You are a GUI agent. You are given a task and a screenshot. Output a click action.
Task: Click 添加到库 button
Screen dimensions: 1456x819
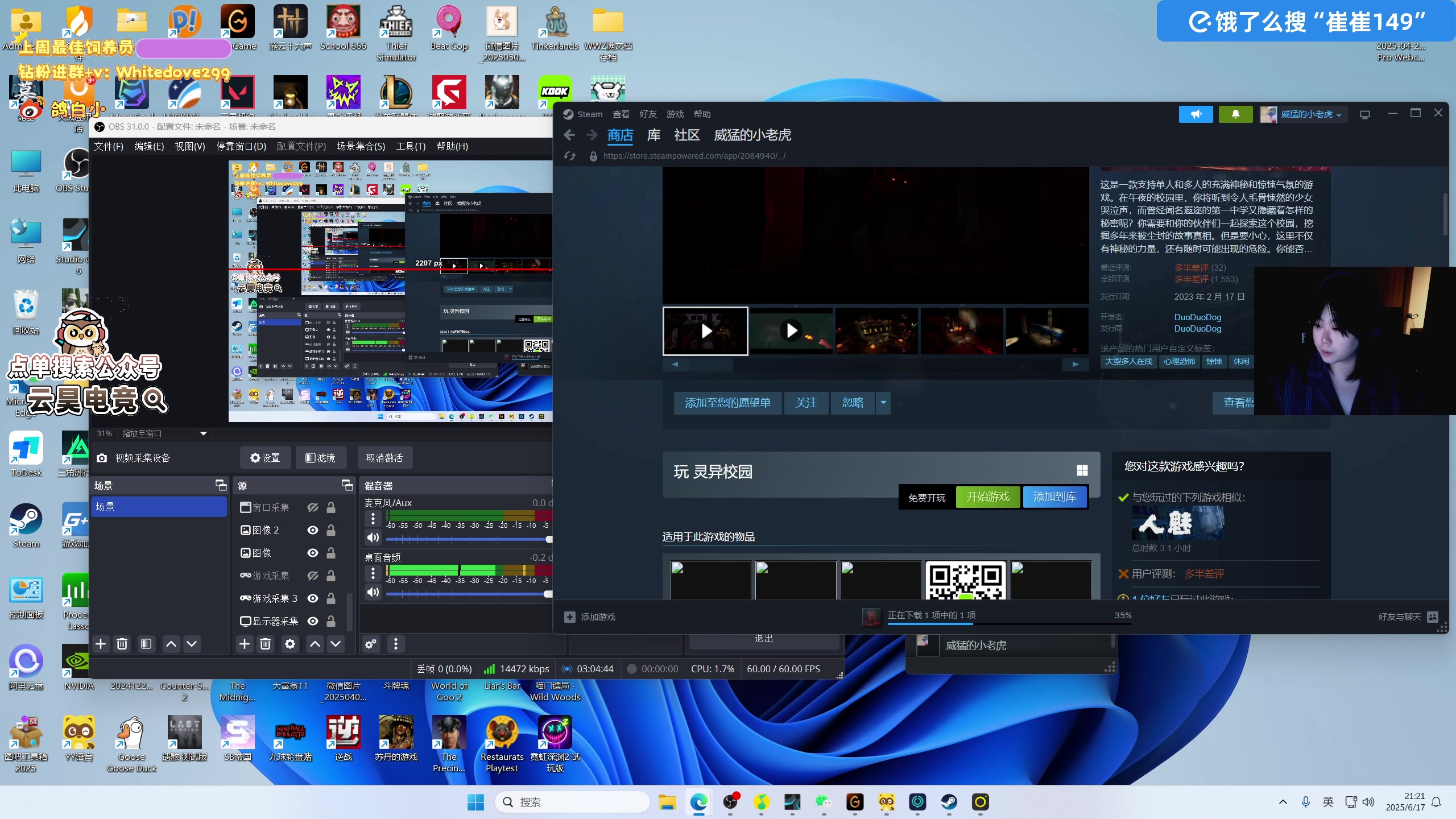click(x=1055, y=497)
